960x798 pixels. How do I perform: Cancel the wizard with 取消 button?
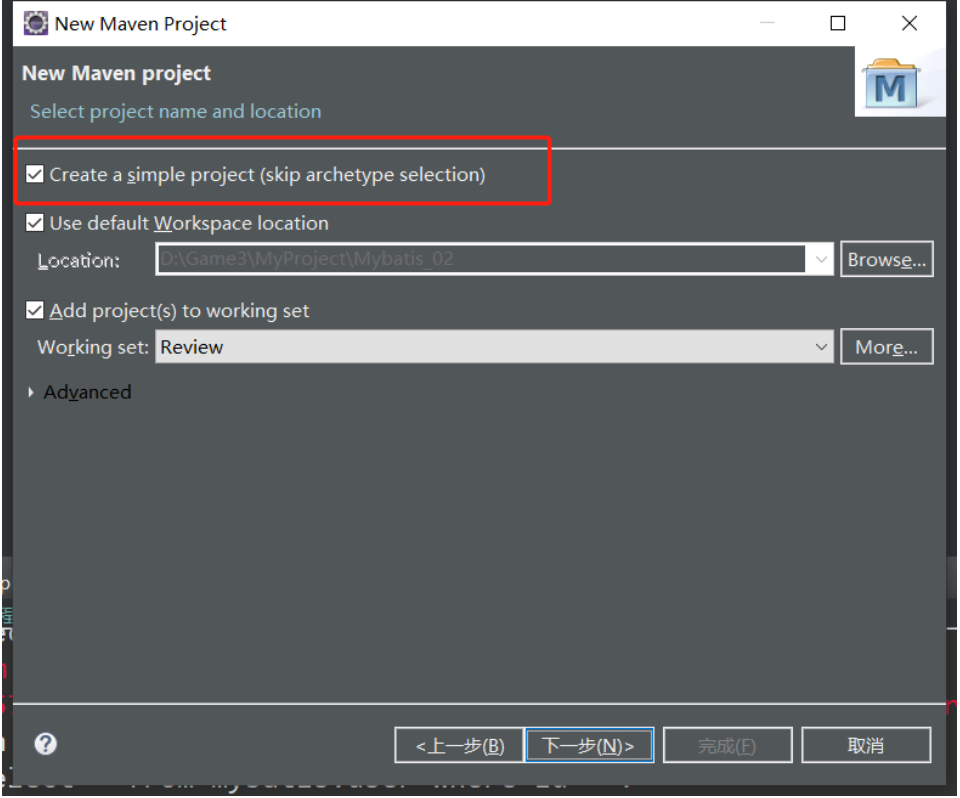(866, 745)
